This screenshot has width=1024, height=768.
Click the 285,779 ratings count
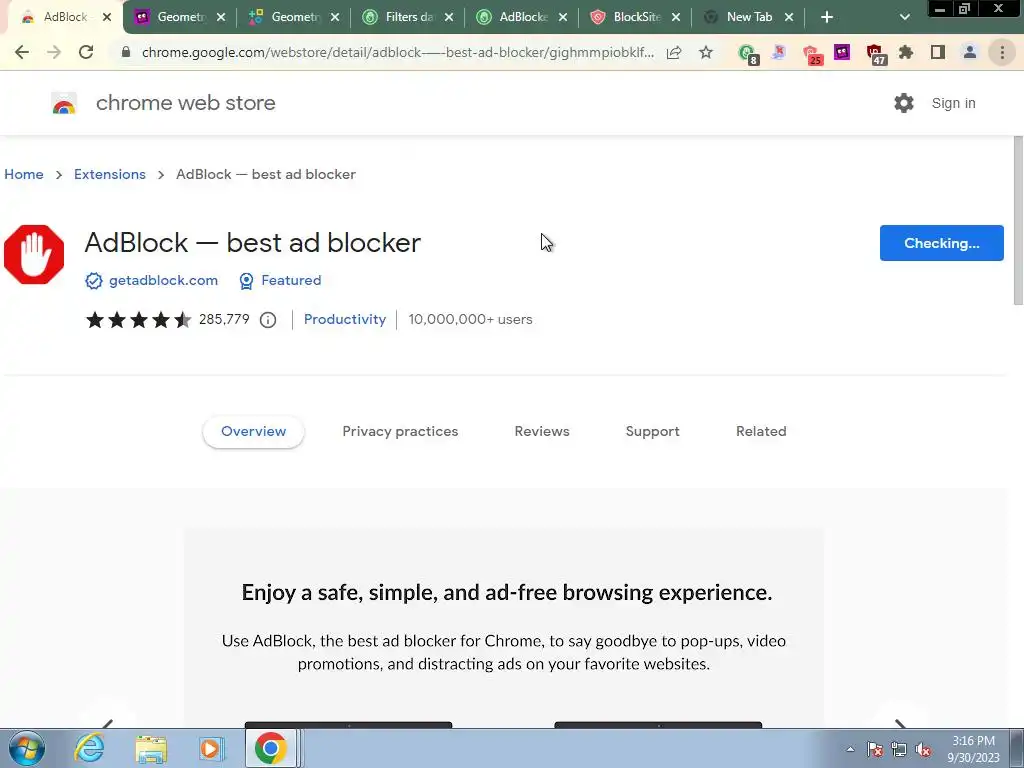click(x=224, y=320)
